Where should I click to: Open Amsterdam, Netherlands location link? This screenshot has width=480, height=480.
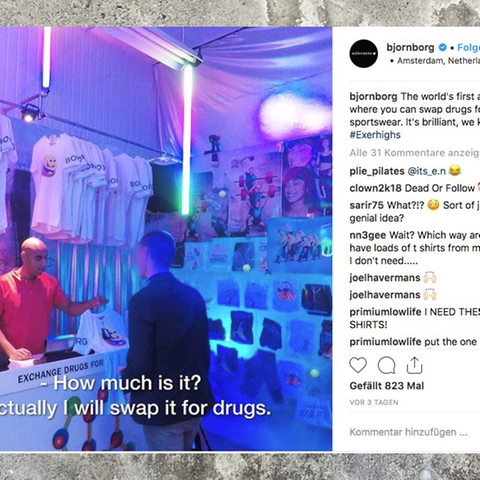coord(438,61)
